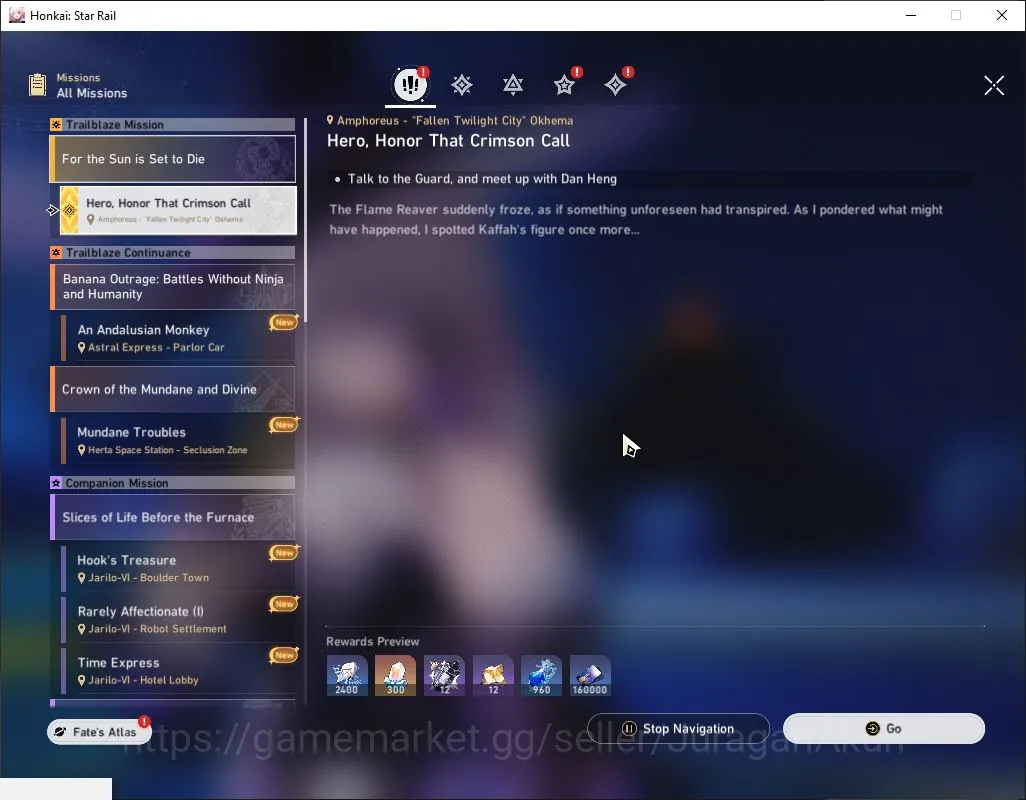Close the Missions screen with the X icon

994,85
